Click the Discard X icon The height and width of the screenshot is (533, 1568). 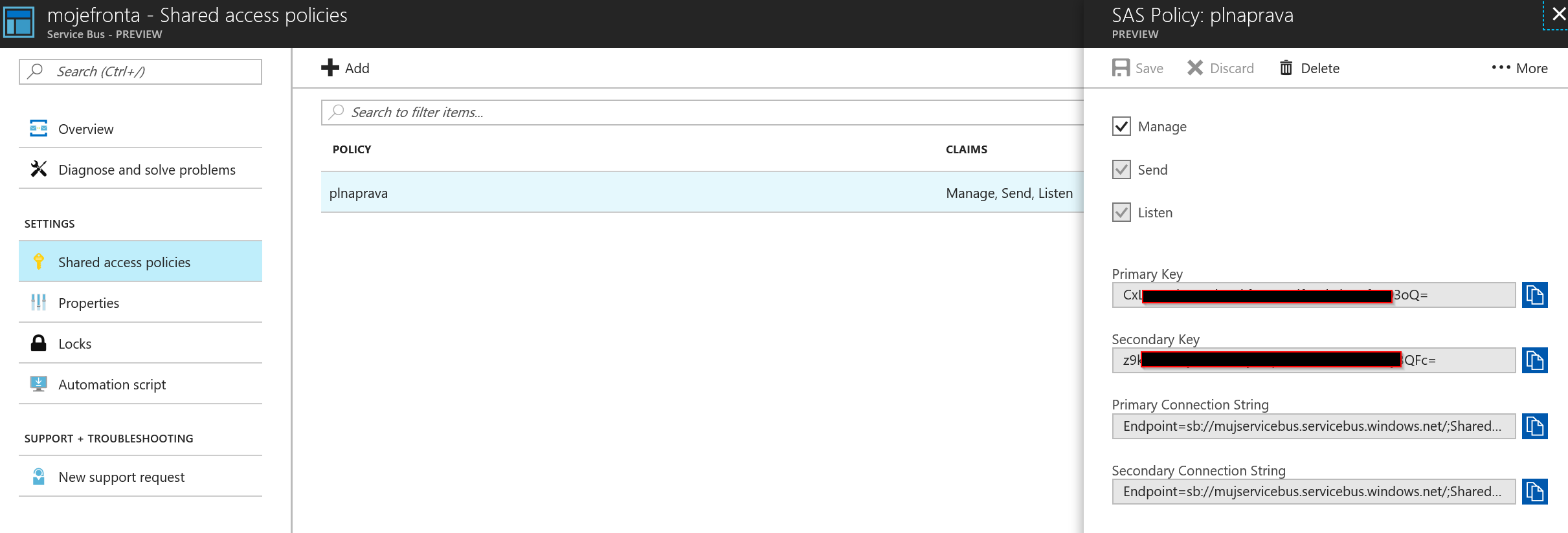click(1195, 68)
